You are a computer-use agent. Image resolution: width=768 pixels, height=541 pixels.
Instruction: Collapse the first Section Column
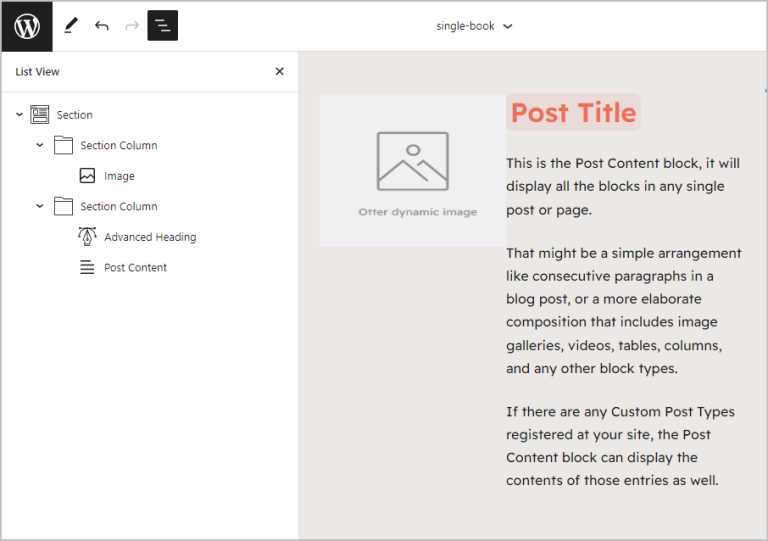[40, 145]
